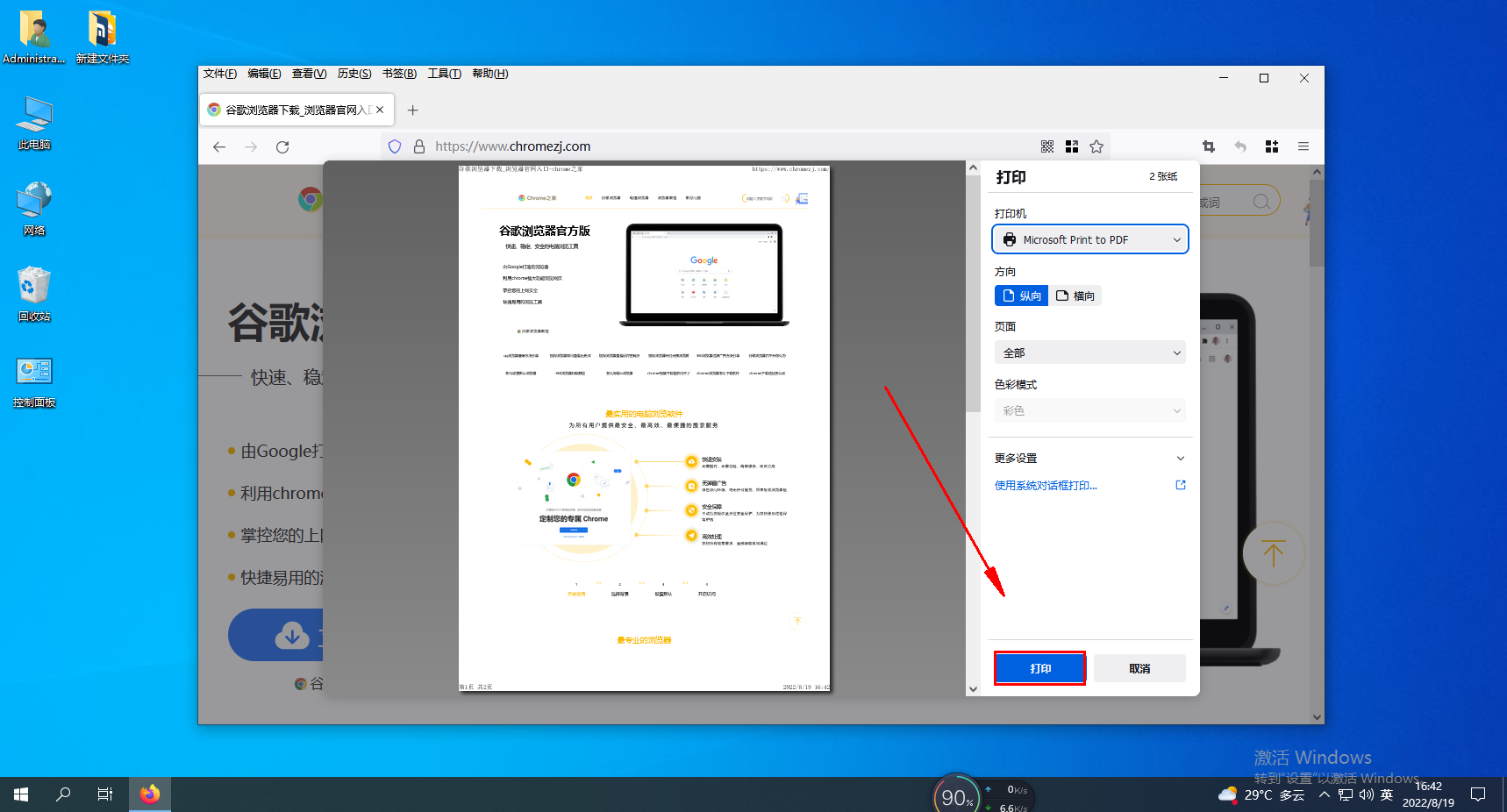Open new tab with plus icon

point(413,110)
